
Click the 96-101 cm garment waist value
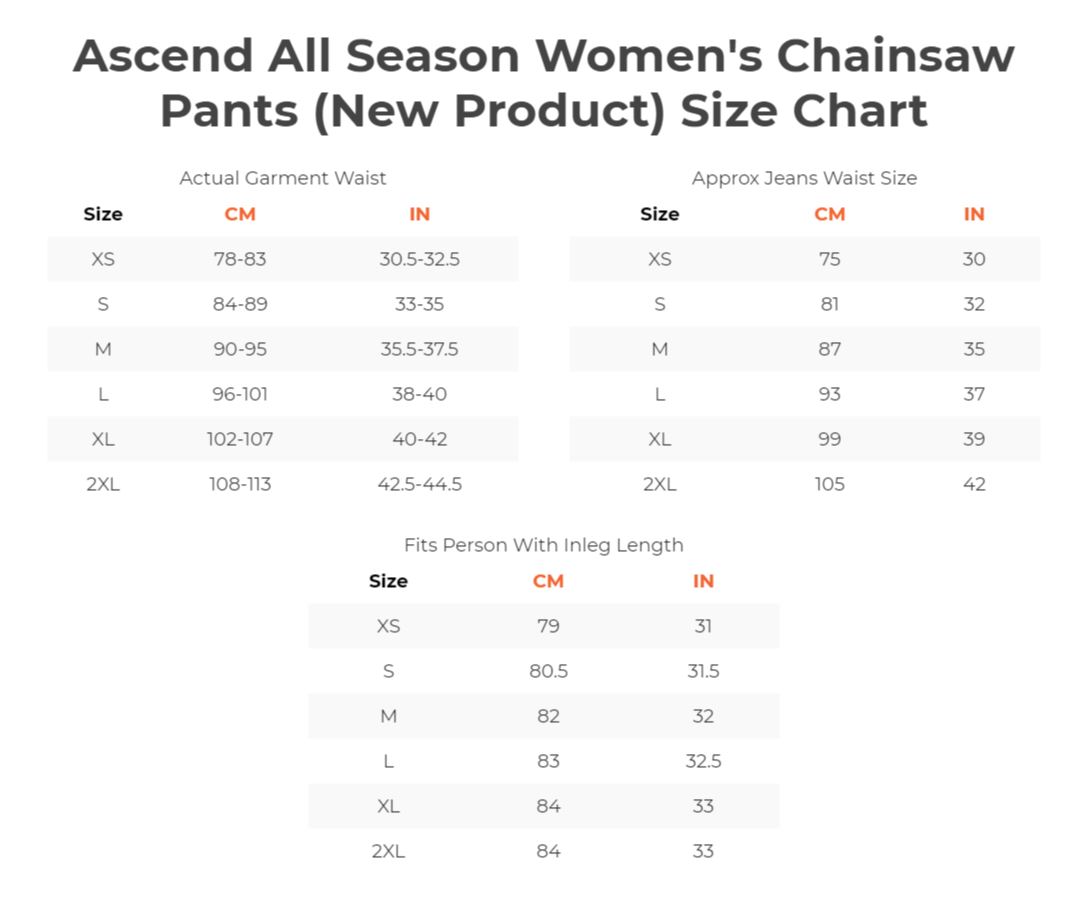tap(240, 394)
